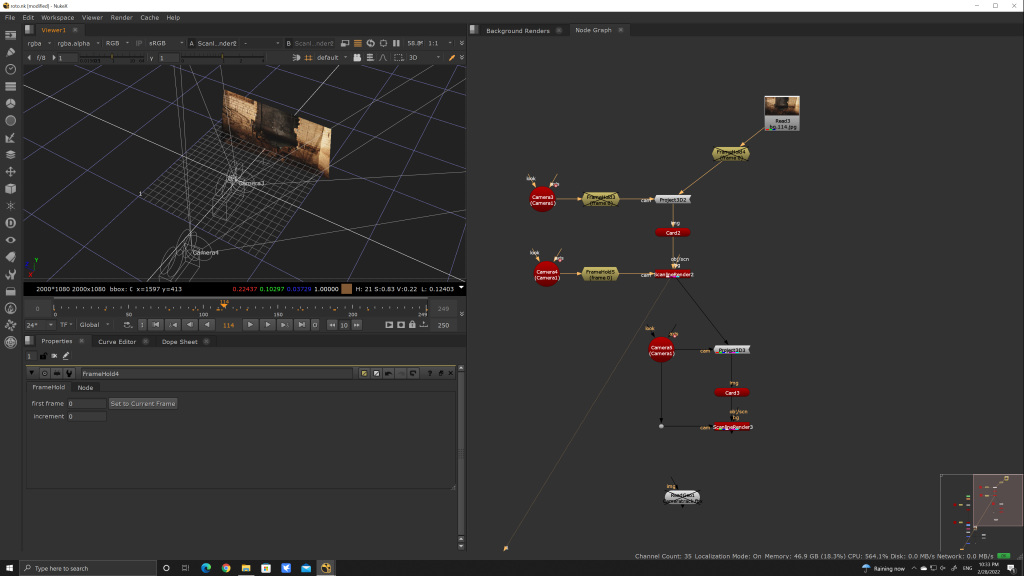Click the sampled brown color swatch
Viewport: 1024px width, 576px height.
coord(346,289)
